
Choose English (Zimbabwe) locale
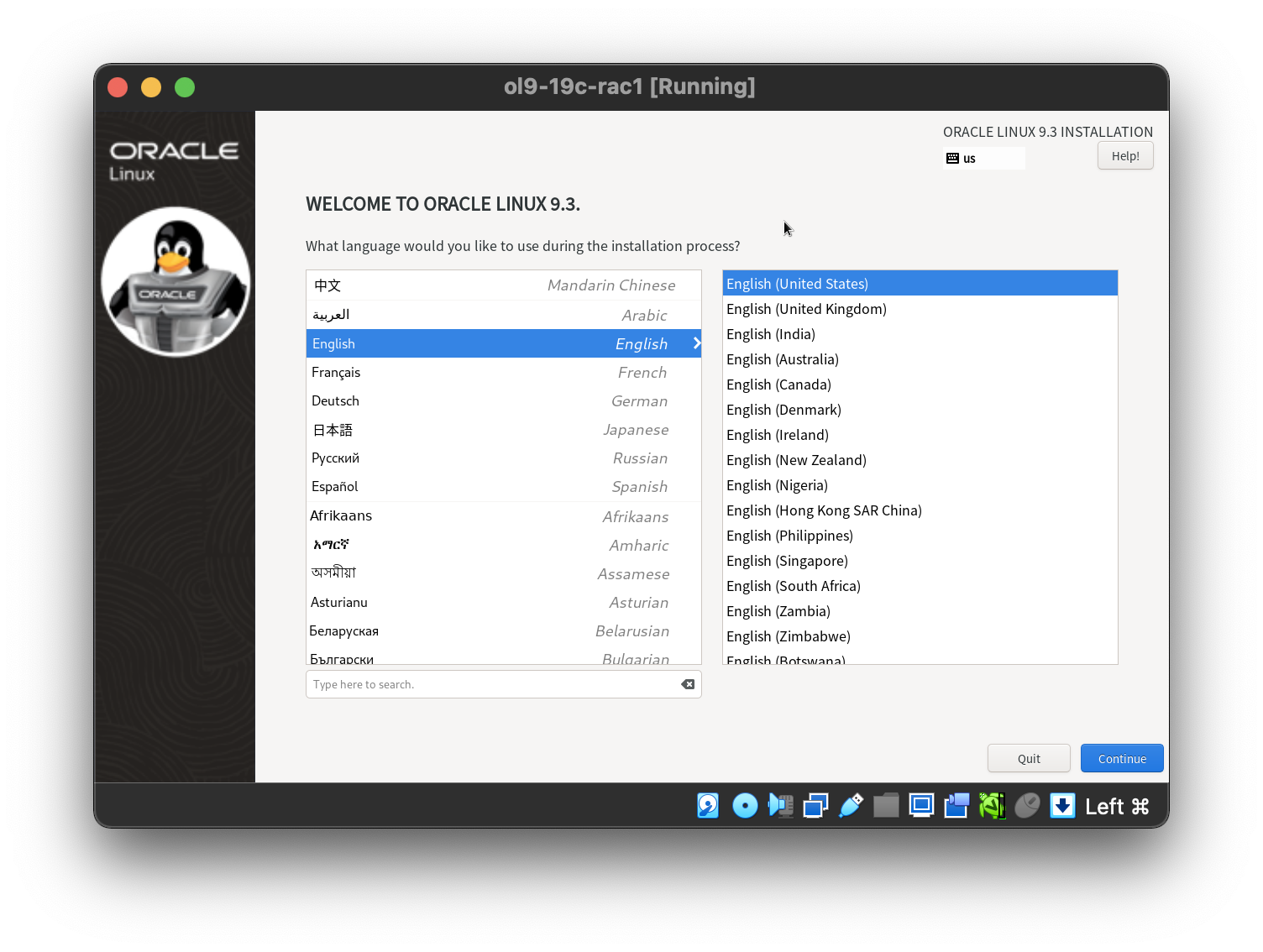tap(920, 636)
